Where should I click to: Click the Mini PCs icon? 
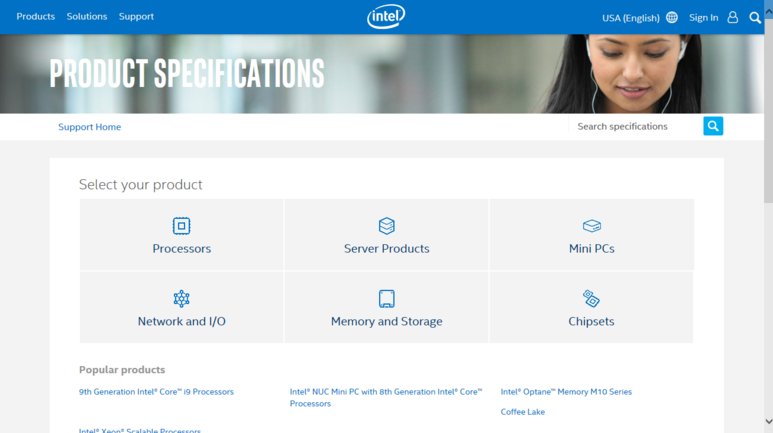point(592,226)
